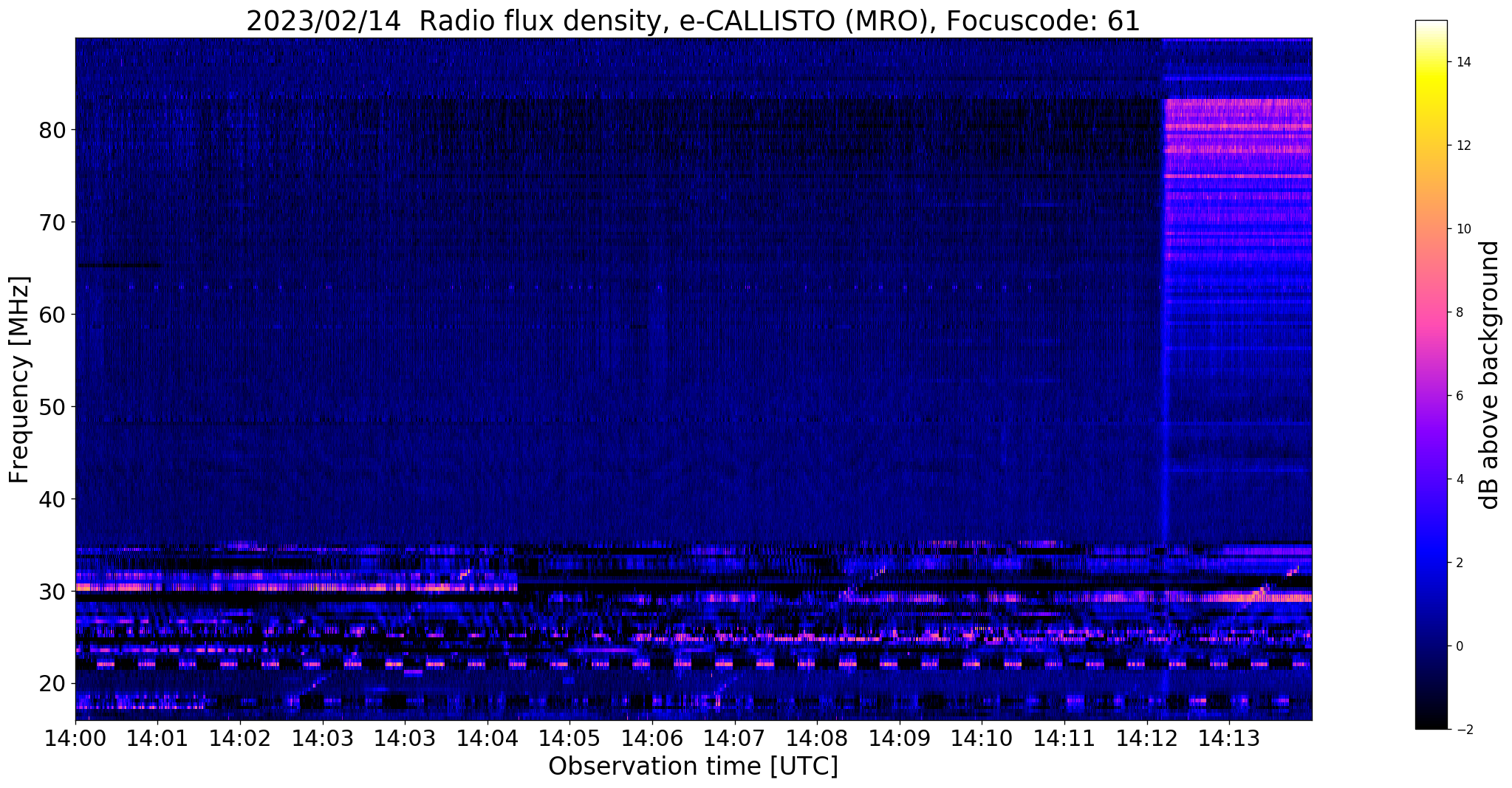Image resolution: width=1512 pixels, height=788 pixels.
Task: Click the 14:11 time tick label
Action: coord(1064,737)
